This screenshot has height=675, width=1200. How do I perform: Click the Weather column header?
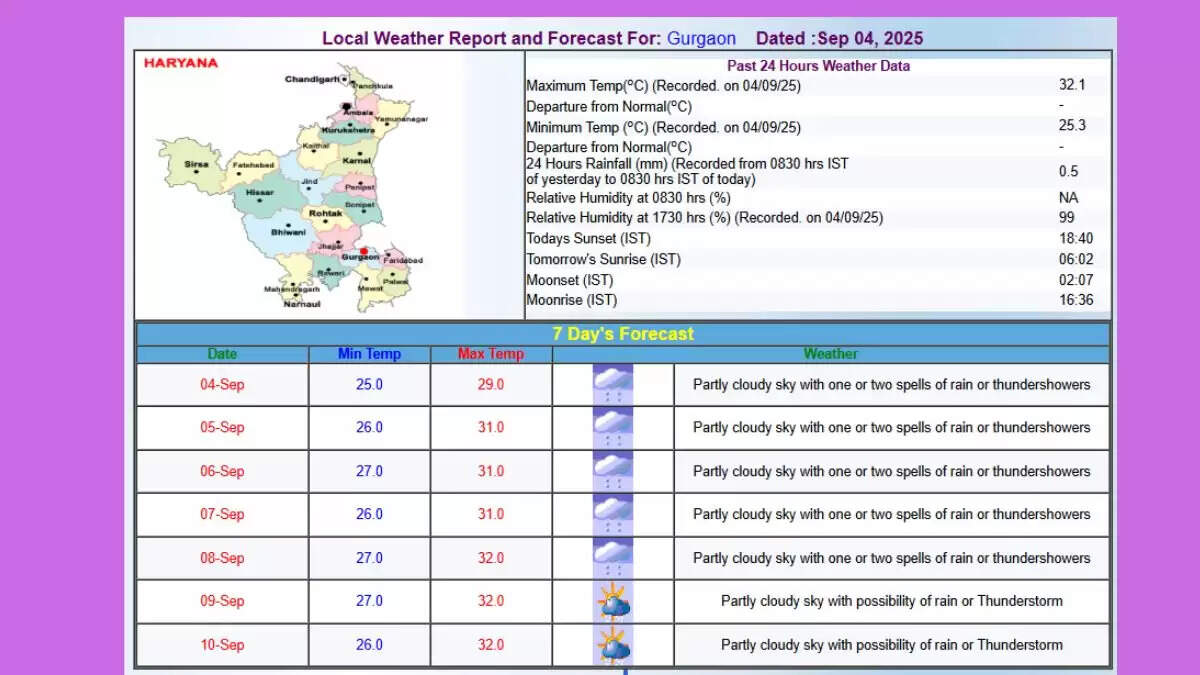831,354
